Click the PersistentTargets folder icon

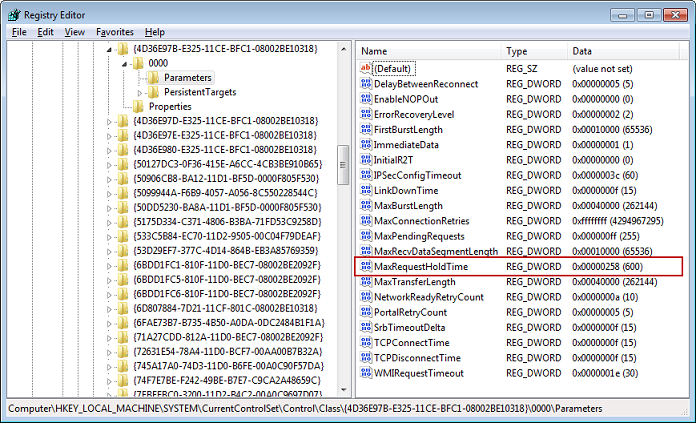[x=154, y=92]
